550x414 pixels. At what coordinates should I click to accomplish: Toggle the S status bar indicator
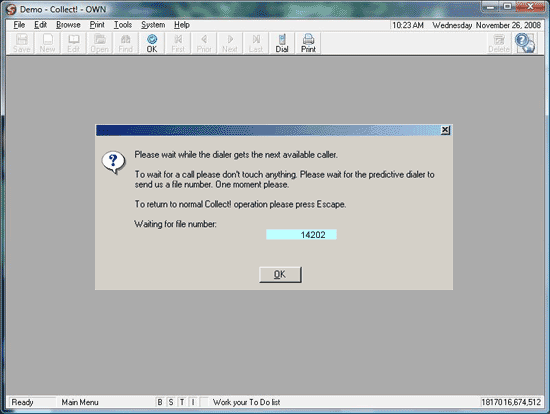coord(171,402)
